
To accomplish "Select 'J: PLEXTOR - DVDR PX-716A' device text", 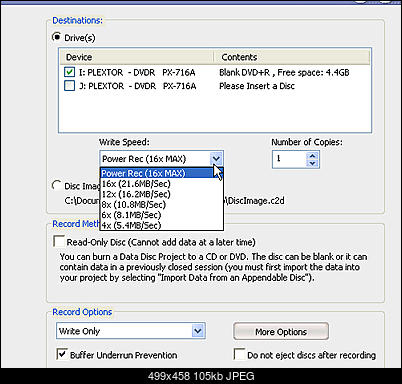I will tap(138, 86).
